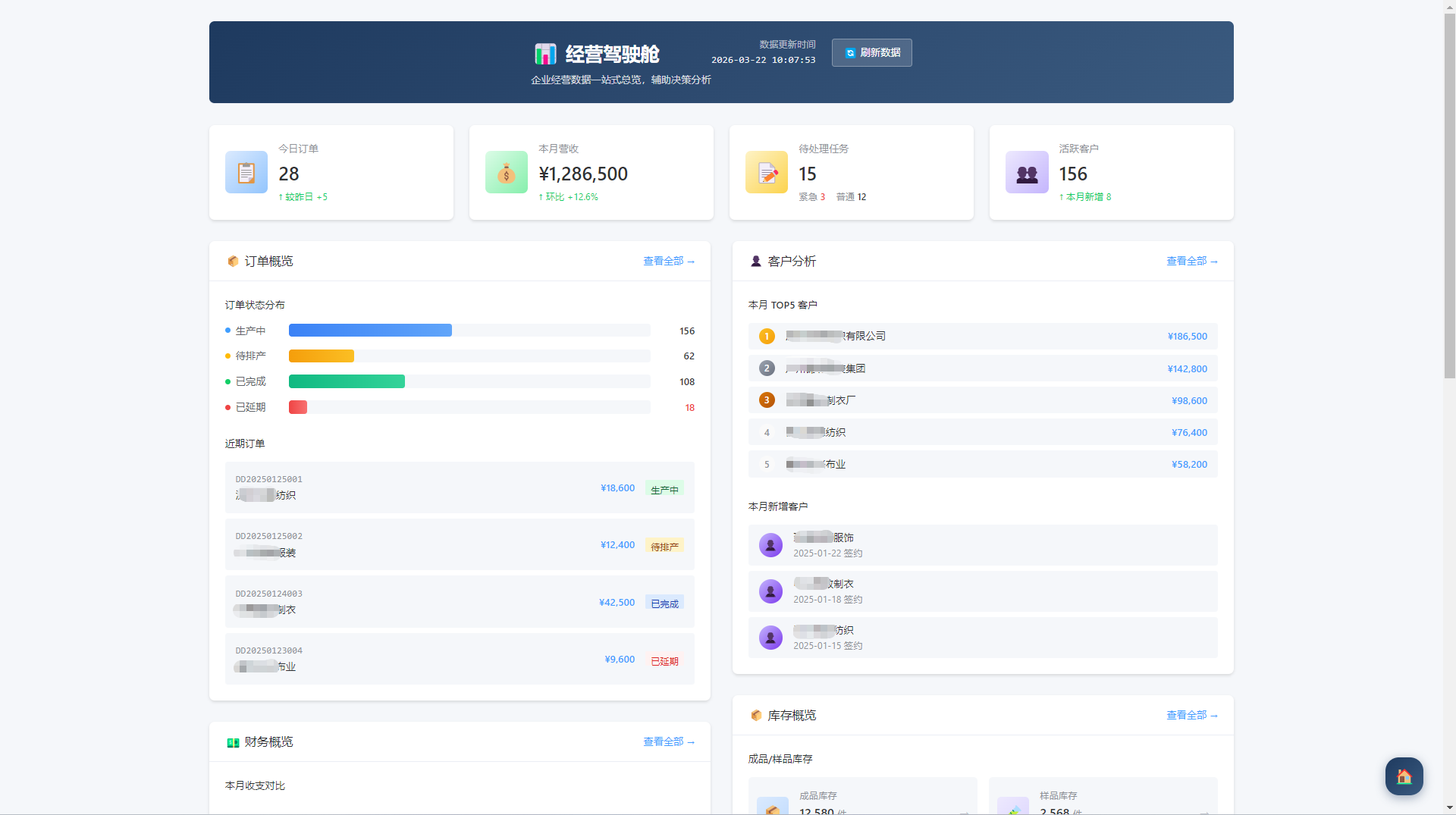Viewport: 1456px width, 815px height.
Task: Open 查看全部 link in 订单概览
Action: tap(669, 262)
